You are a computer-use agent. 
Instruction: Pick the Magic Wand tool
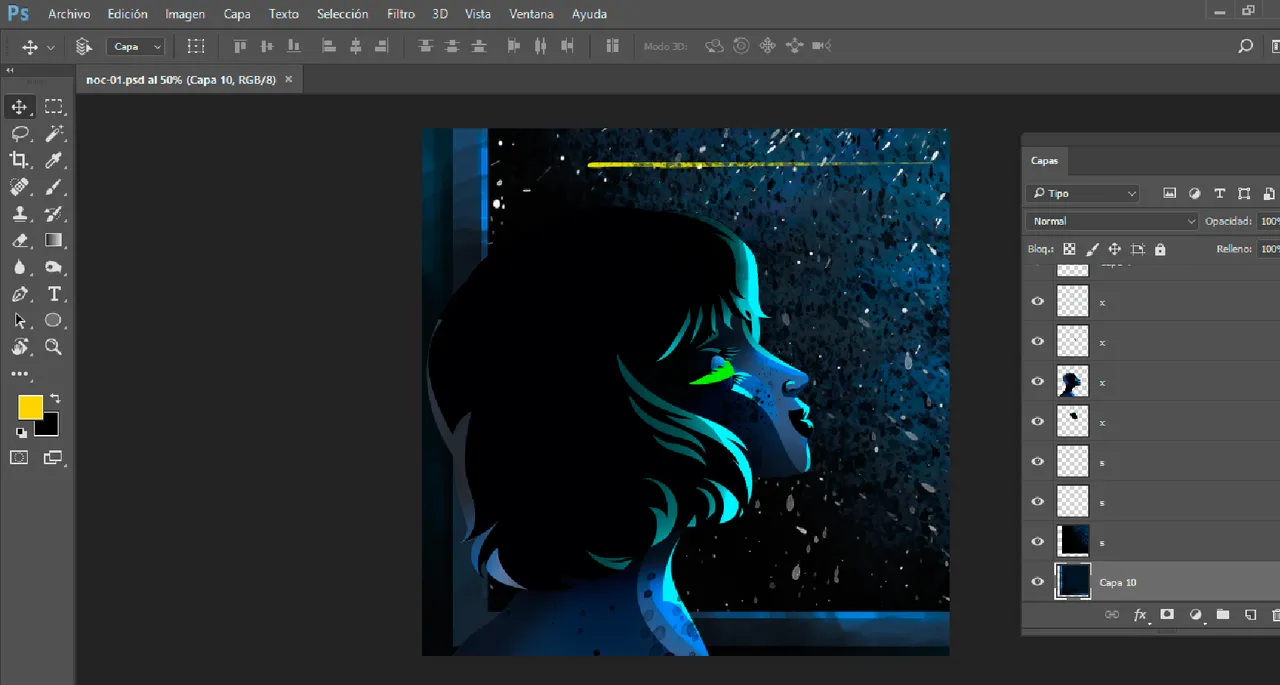(54, 133)
